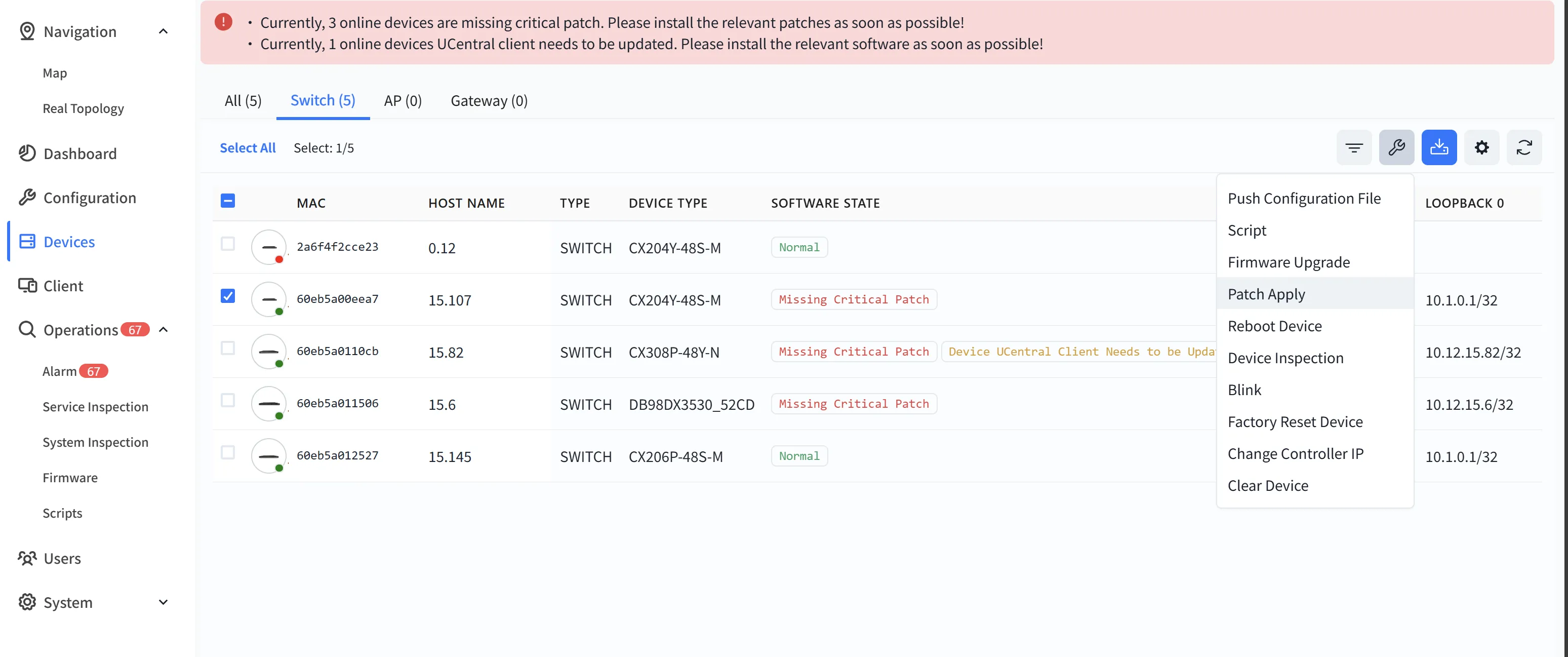Open the Alarm page with 67 badge
Image resolution: width=1568 pixels, height=657 pixels.
click(75, 371)
